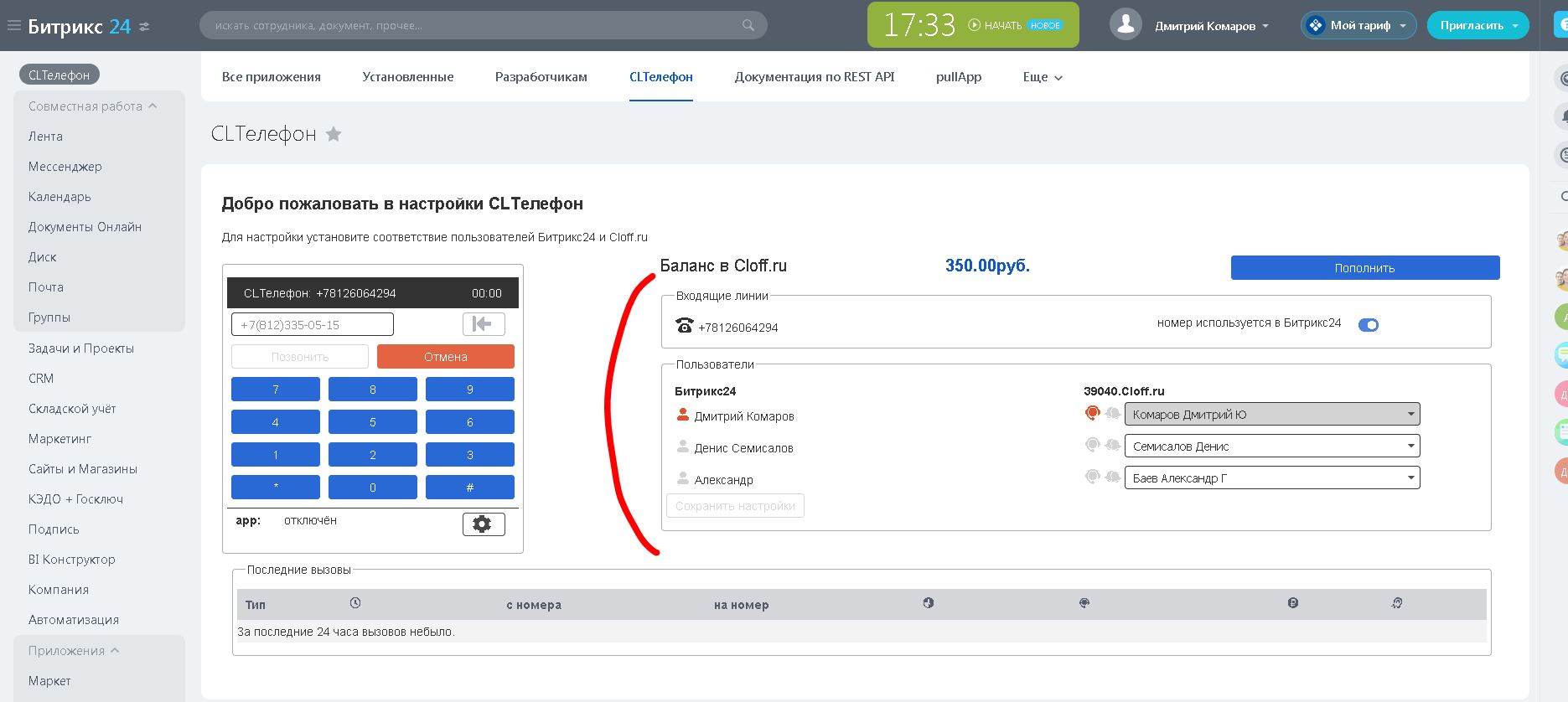
Task: Click the Позвонить button
Action: point(300,357)
